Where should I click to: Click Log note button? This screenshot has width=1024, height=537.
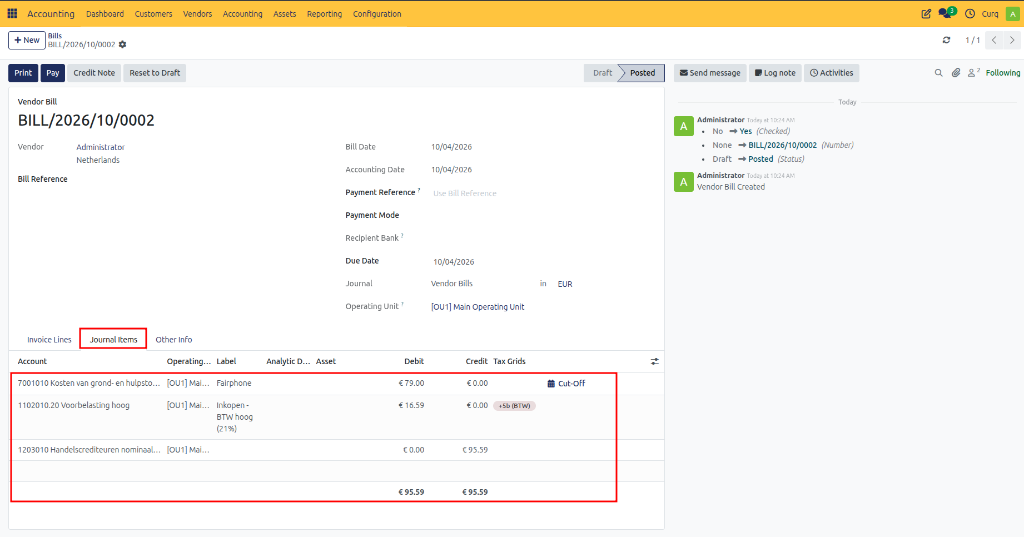(x=775, y=73)
